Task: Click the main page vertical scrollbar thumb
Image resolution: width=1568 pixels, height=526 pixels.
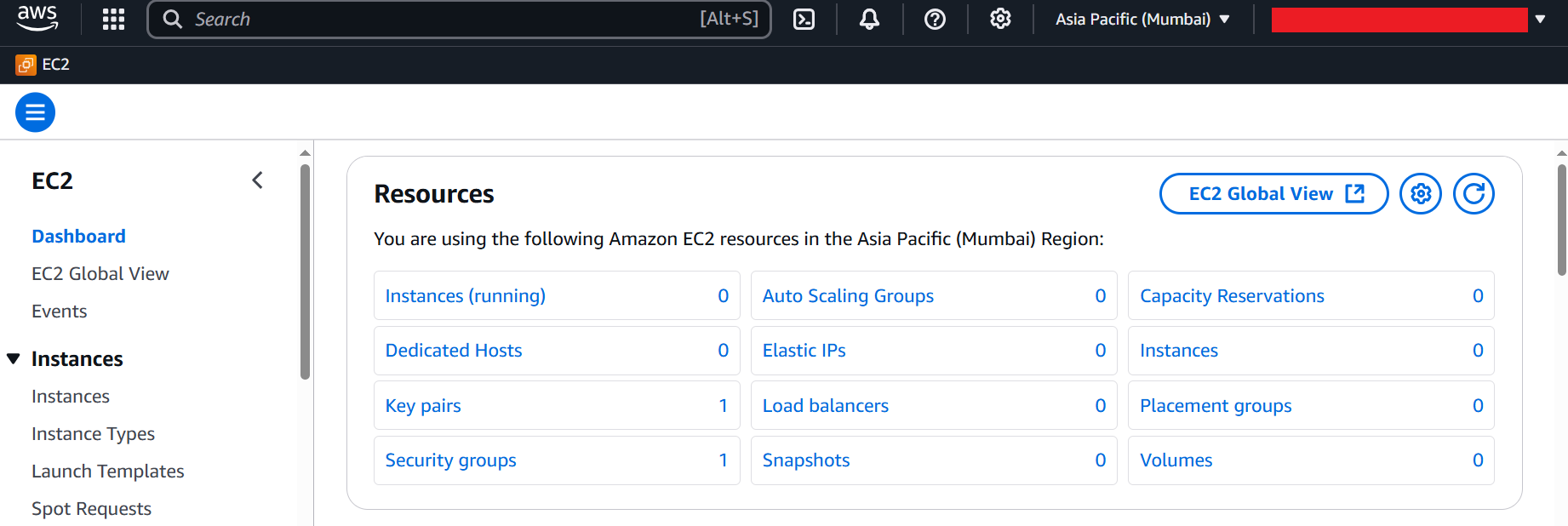Action: tap(1561, 220)
